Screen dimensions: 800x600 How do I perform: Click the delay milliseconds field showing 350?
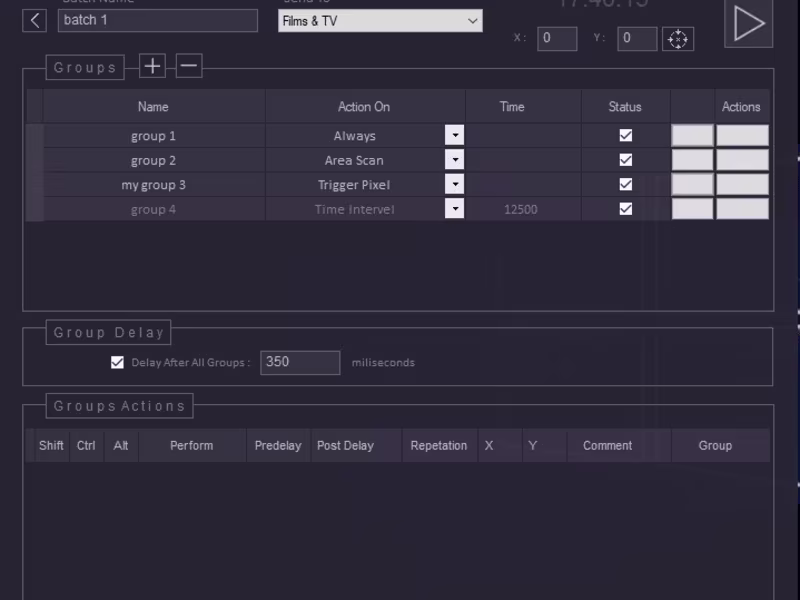click(x=300, y=362)
